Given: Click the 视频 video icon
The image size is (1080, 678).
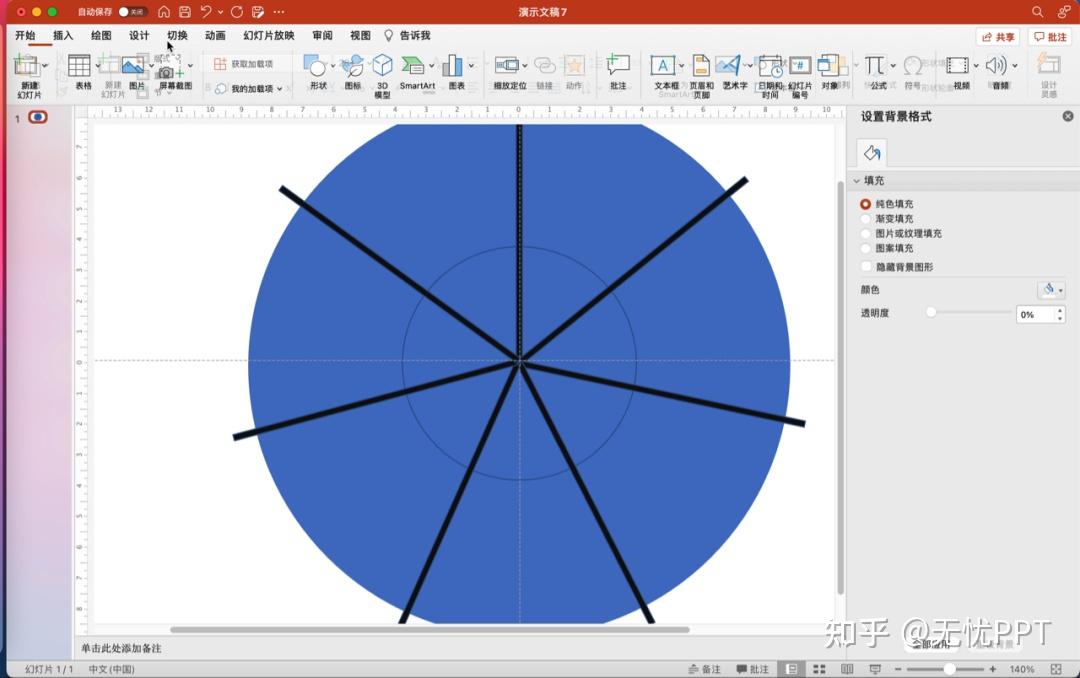Looking at the screenshot, I should 957,66.
